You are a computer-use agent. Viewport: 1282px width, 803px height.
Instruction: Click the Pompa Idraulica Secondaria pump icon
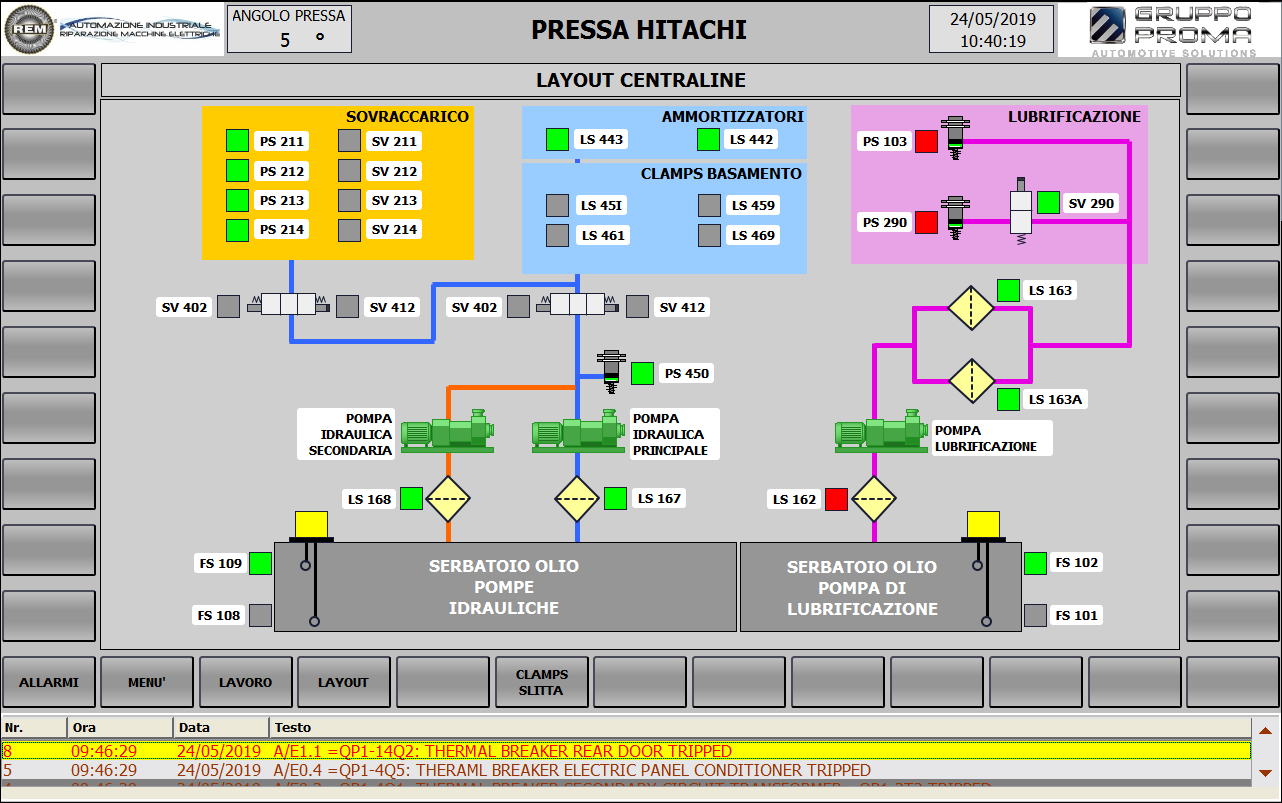[x=447, y=433]
